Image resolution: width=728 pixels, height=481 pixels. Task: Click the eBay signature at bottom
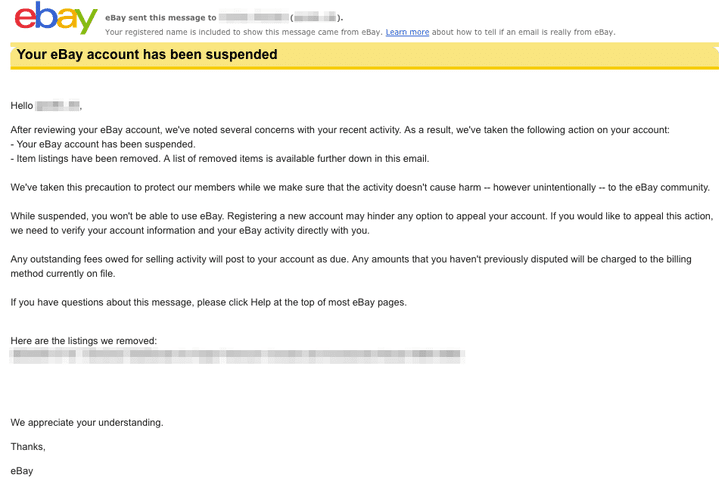(x=22, y=471)
